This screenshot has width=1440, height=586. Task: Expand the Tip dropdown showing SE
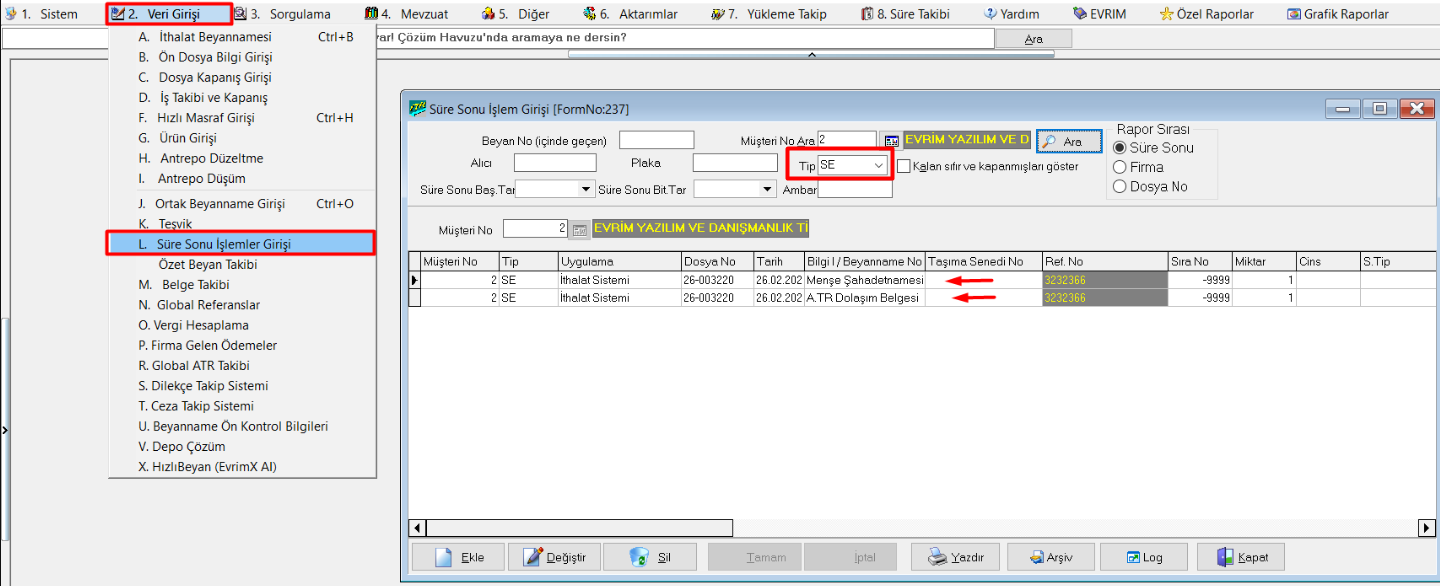878,165
